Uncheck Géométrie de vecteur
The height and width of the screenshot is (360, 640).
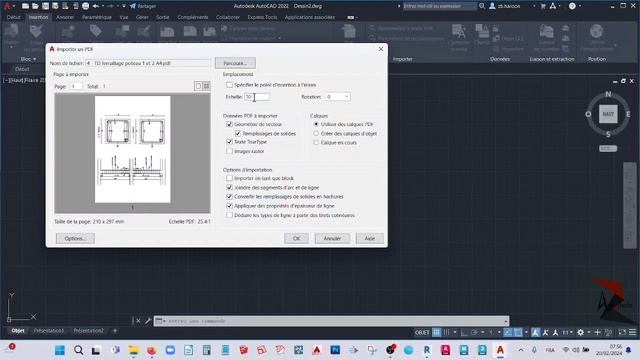pyautogui.click(x=229, y=124)
